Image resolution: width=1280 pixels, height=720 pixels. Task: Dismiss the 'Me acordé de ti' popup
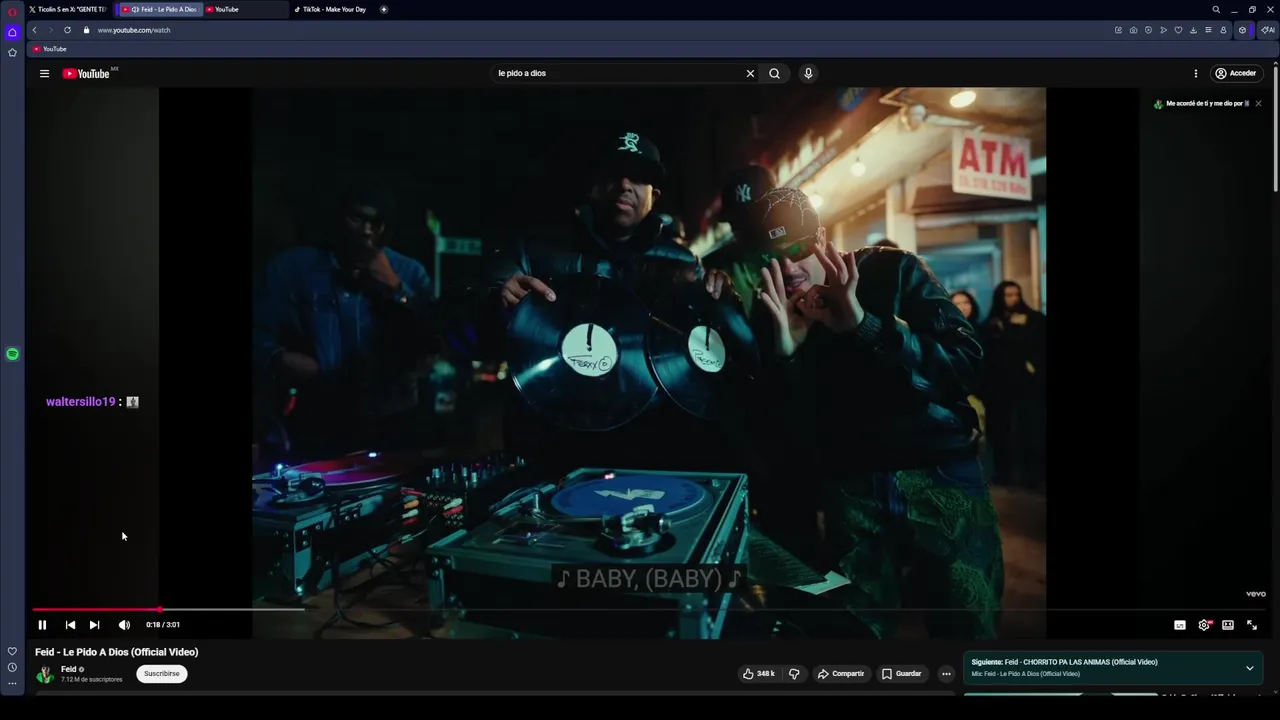pos(1258,104)
